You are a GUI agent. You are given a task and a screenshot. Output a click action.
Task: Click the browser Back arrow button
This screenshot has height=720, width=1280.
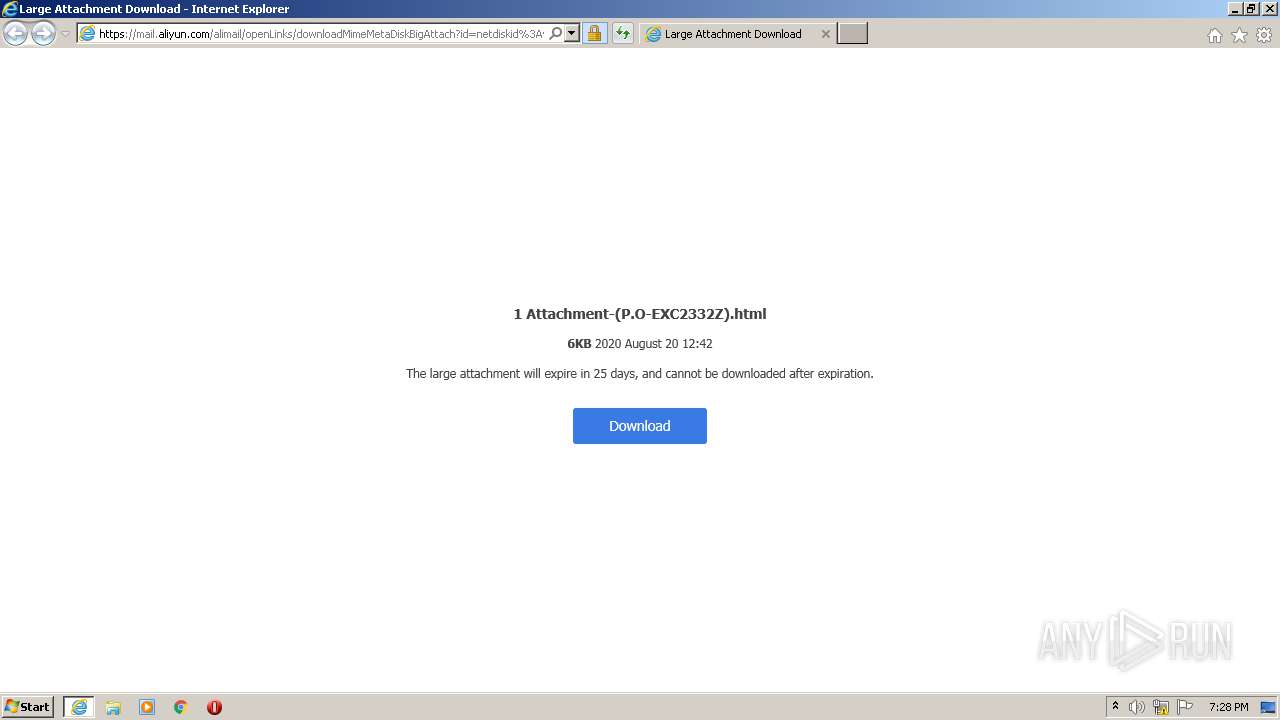coord(15,34)
